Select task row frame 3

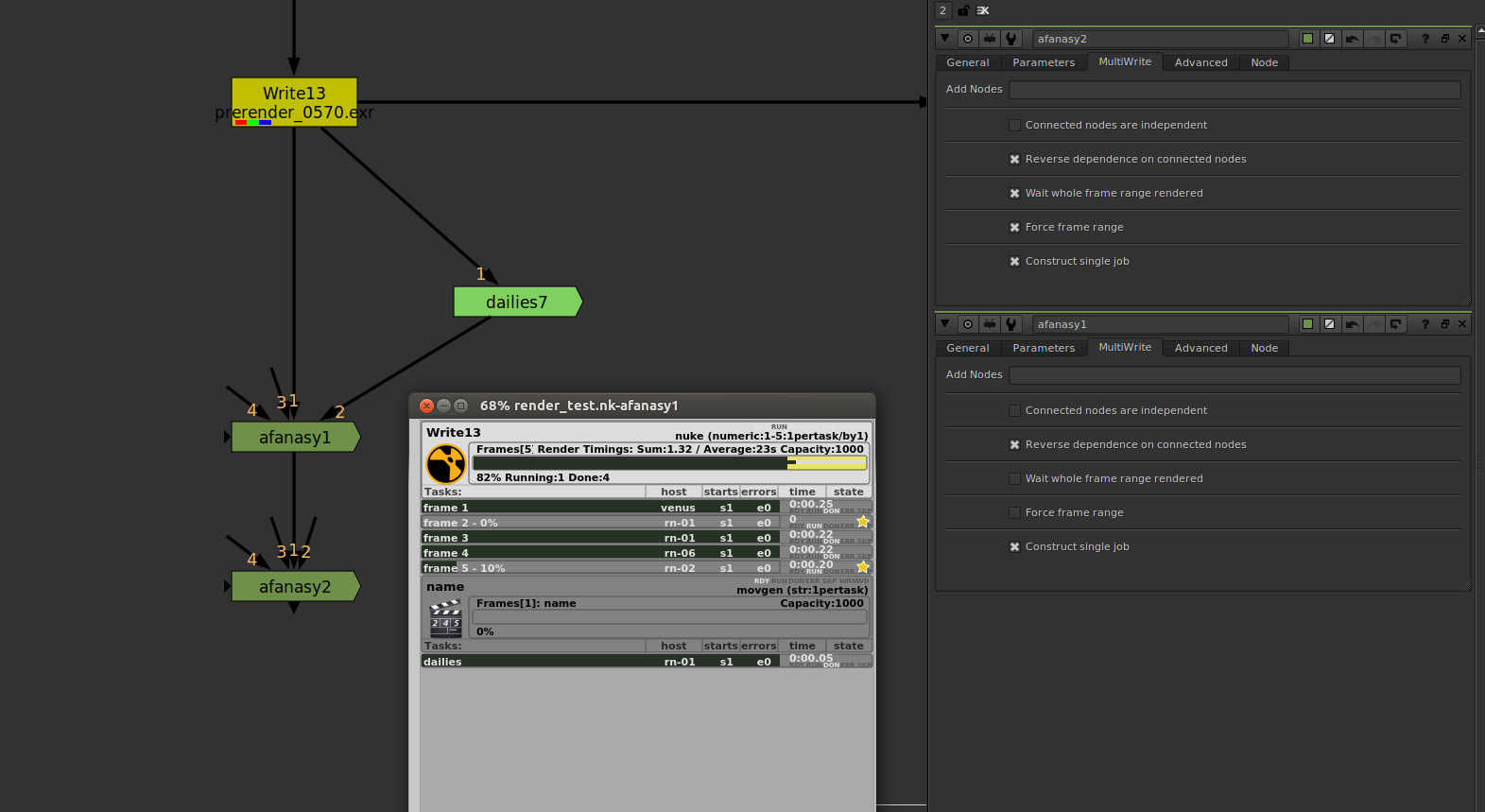647,538
